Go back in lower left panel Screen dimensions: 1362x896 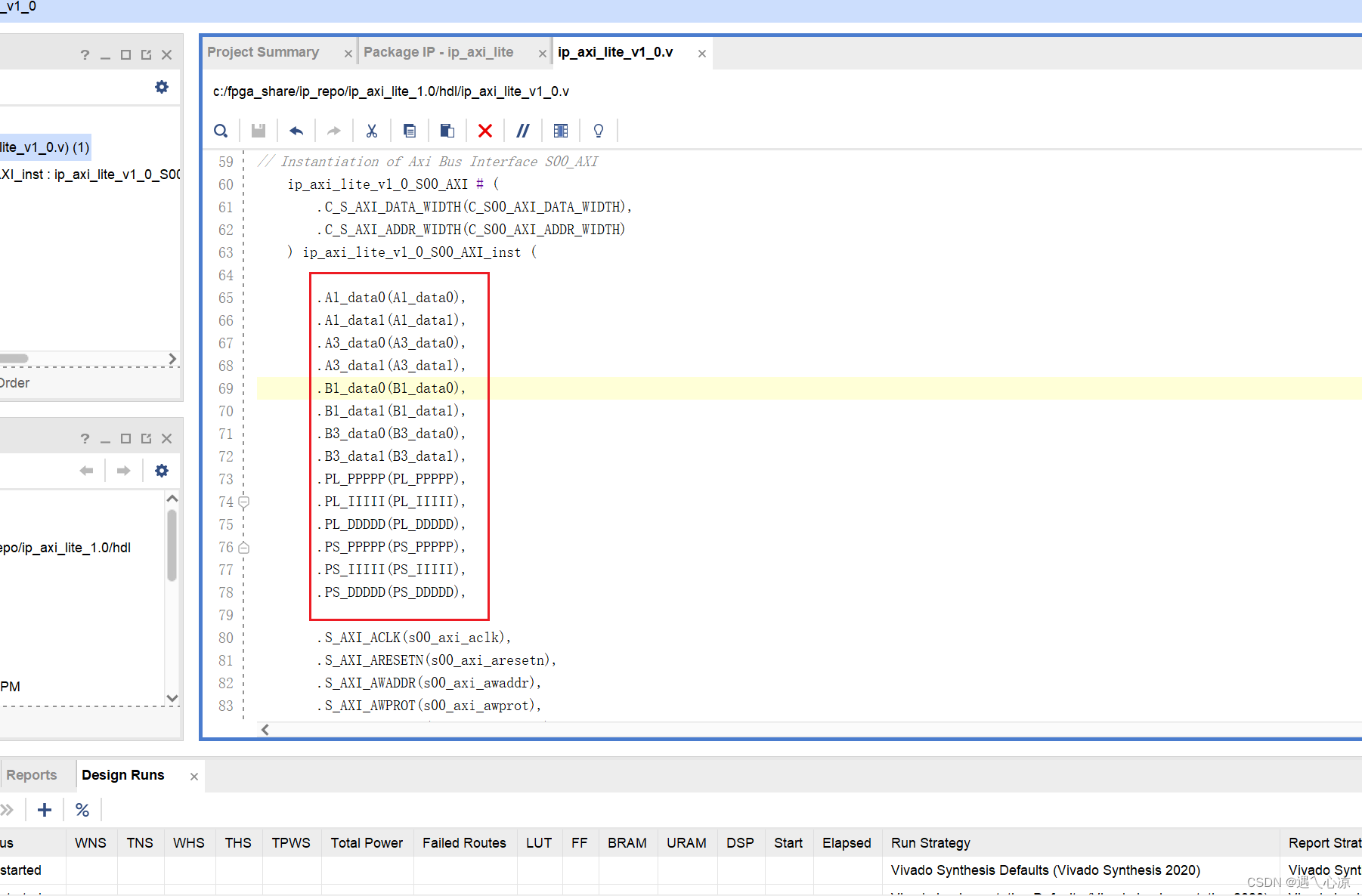point(86,471)
